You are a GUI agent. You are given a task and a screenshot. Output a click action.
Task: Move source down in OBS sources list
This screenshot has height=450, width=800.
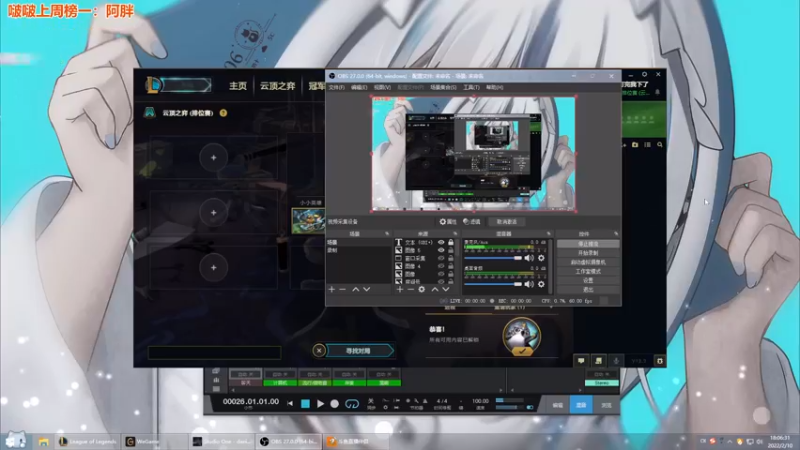click(x=445, y=289)
